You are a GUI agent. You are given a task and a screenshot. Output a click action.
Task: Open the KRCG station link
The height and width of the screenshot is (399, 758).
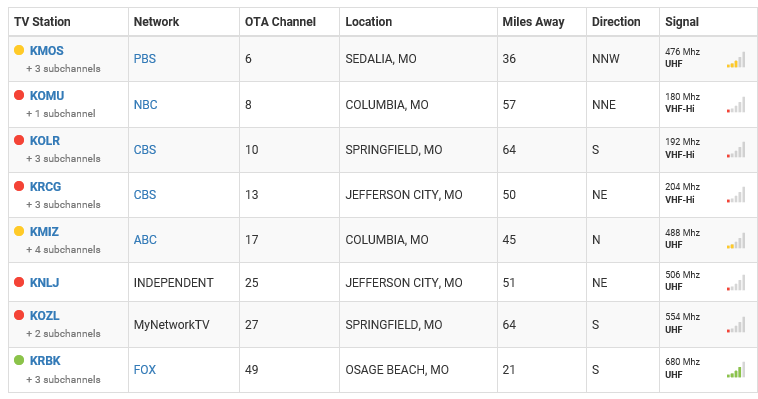point(45,186)
